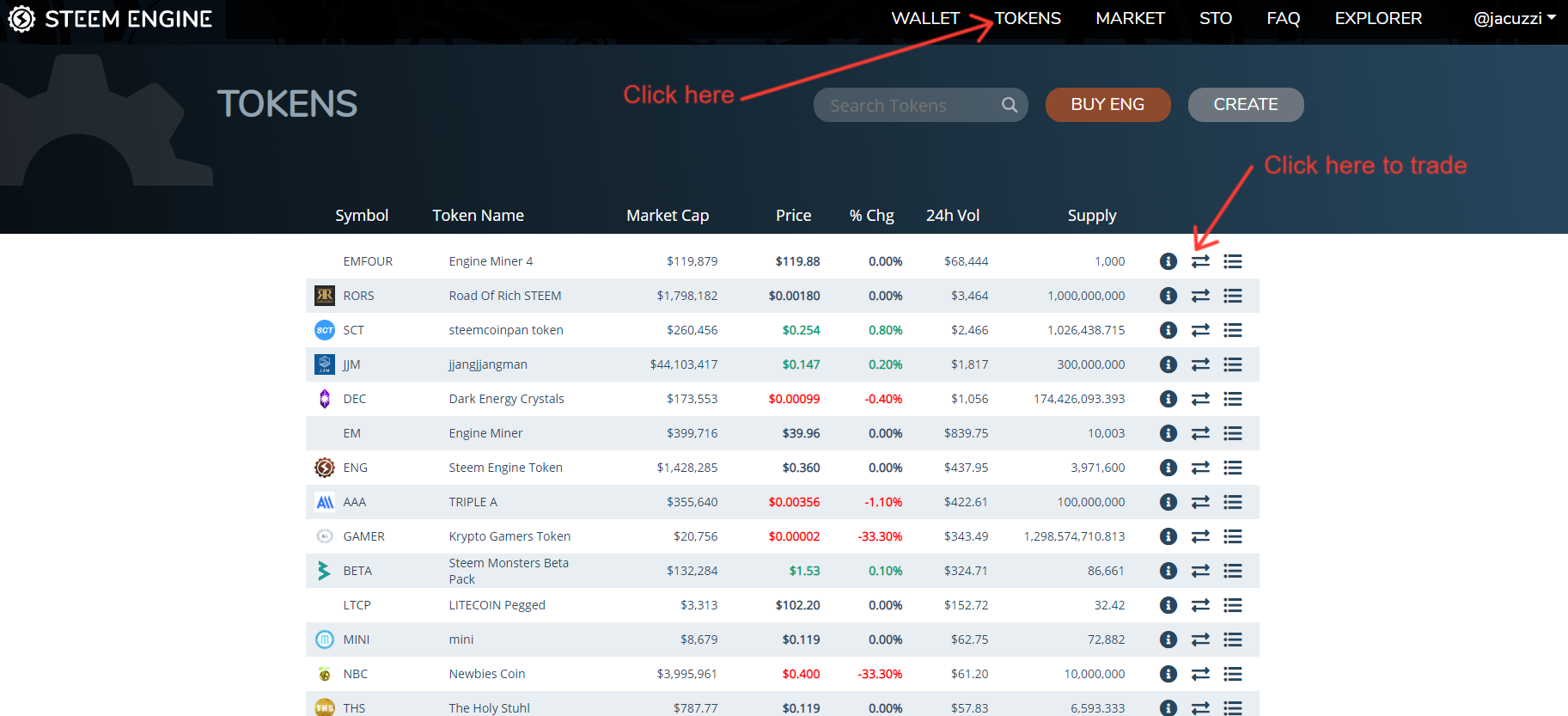The image size is (1568, 716).
Task: Show info for DEC token
Action: coord(1168,399)
